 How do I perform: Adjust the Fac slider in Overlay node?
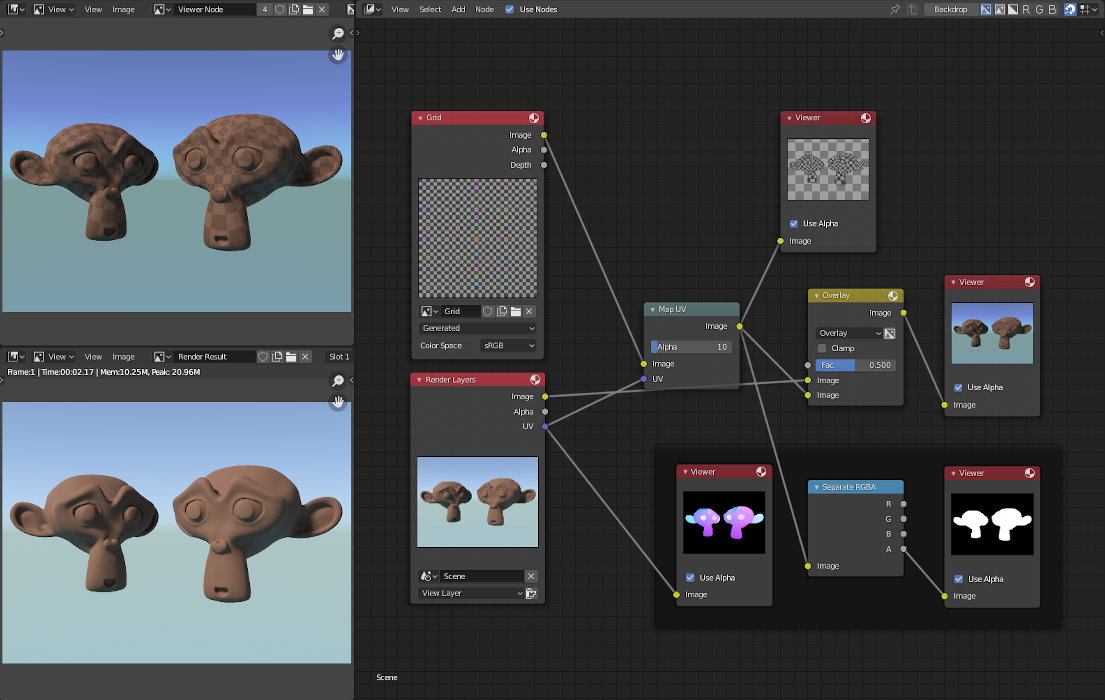855,365
